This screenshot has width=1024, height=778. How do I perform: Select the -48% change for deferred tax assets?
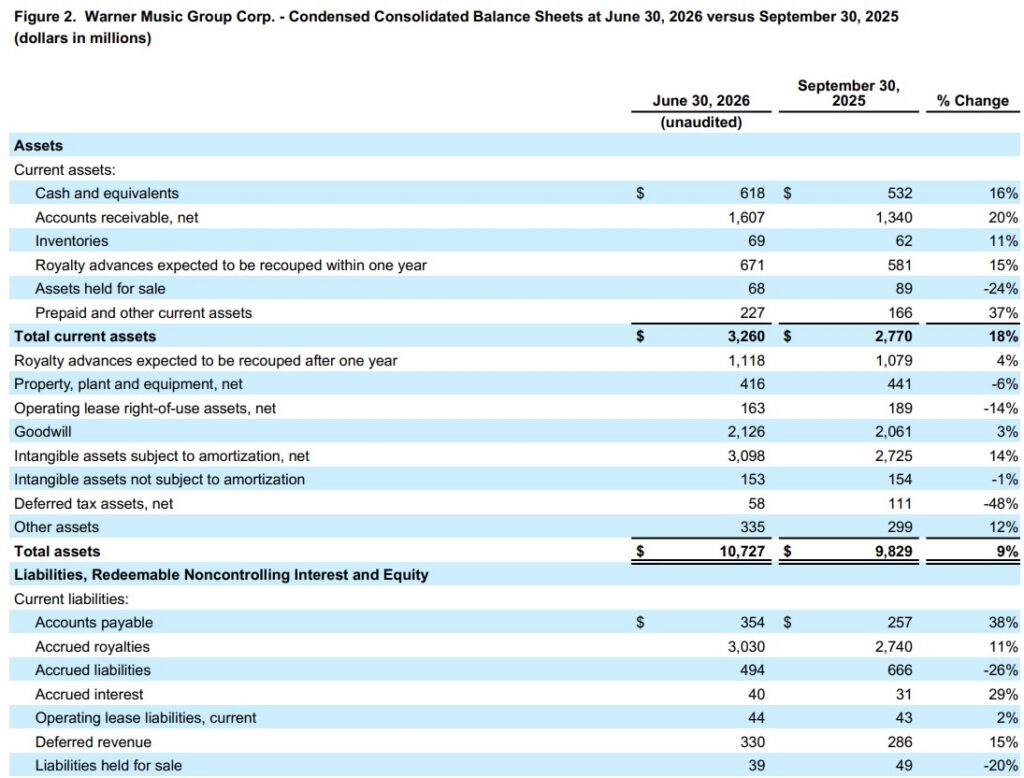pyautogui.click(x=1000, y=504)
